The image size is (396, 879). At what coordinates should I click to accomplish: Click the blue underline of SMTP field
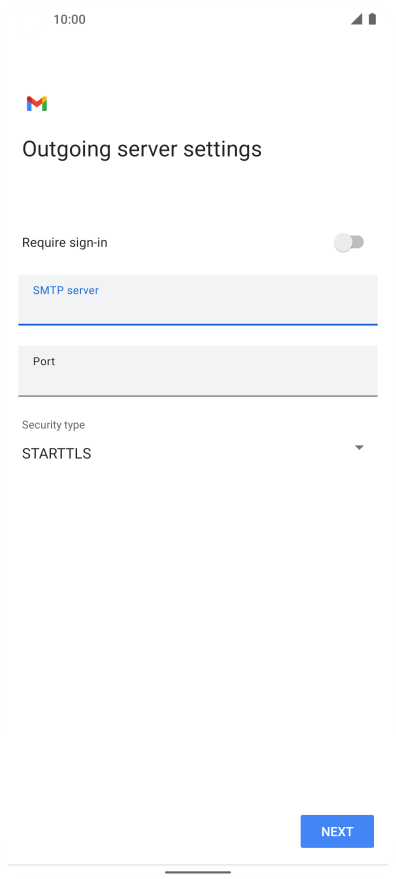tap(198, 324)
